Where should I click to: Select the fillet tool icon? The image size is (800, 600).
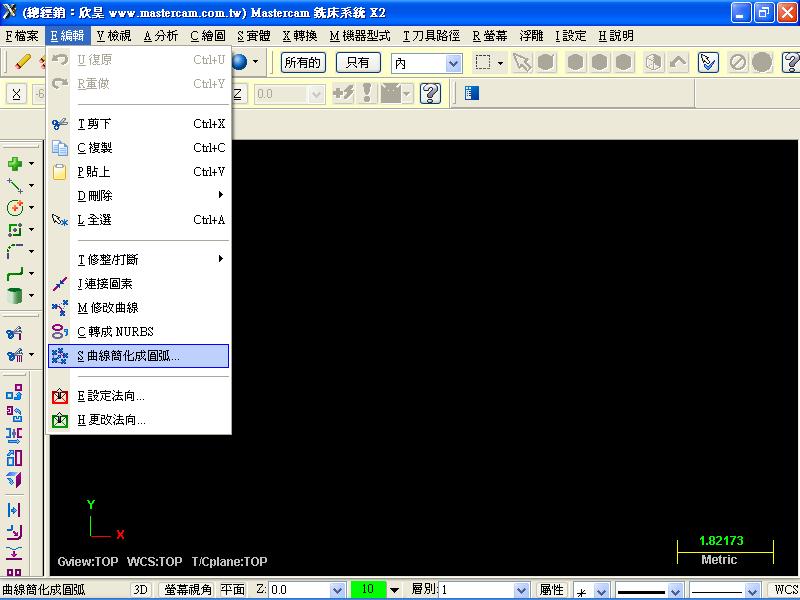(x=15, y=252)
